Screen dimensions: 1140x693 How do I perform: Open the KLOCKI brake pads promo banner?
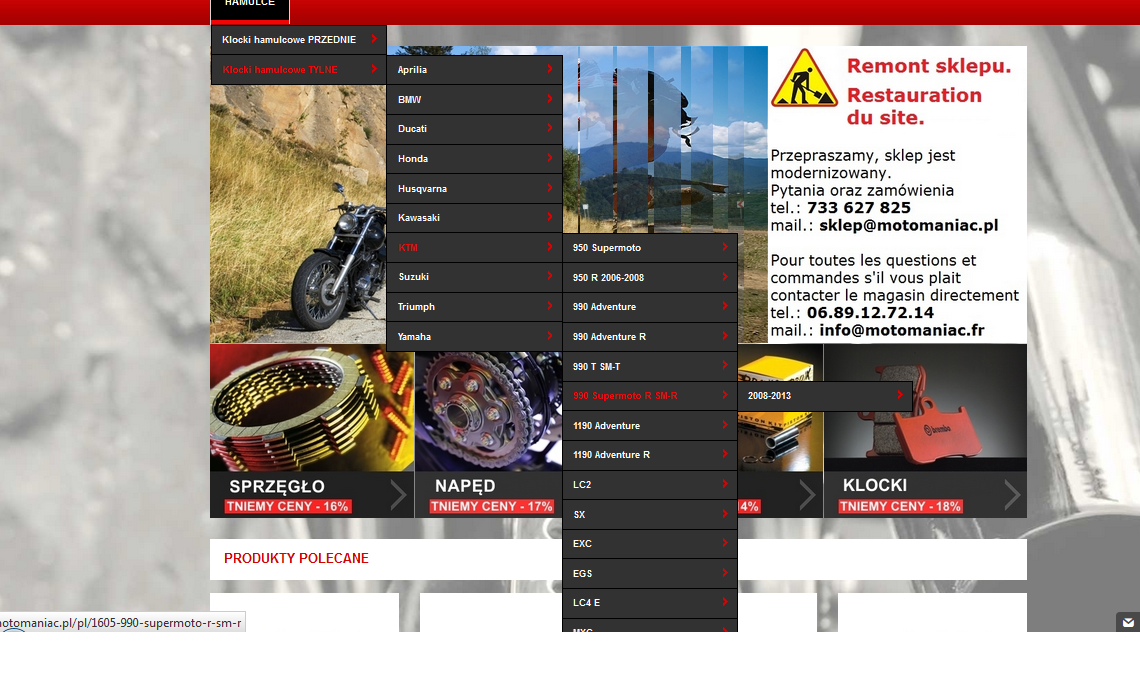coord(925,431)
